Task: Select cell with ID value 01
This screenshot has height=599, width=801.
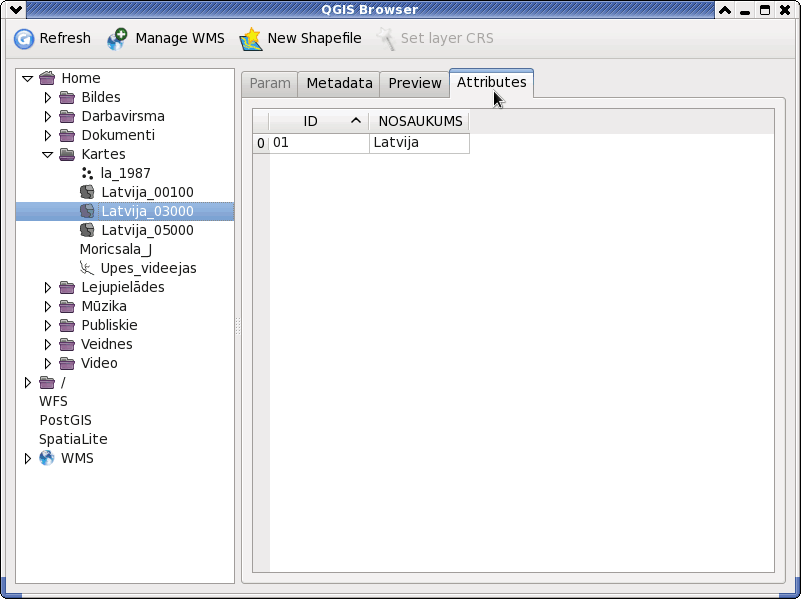Action: 319,143
